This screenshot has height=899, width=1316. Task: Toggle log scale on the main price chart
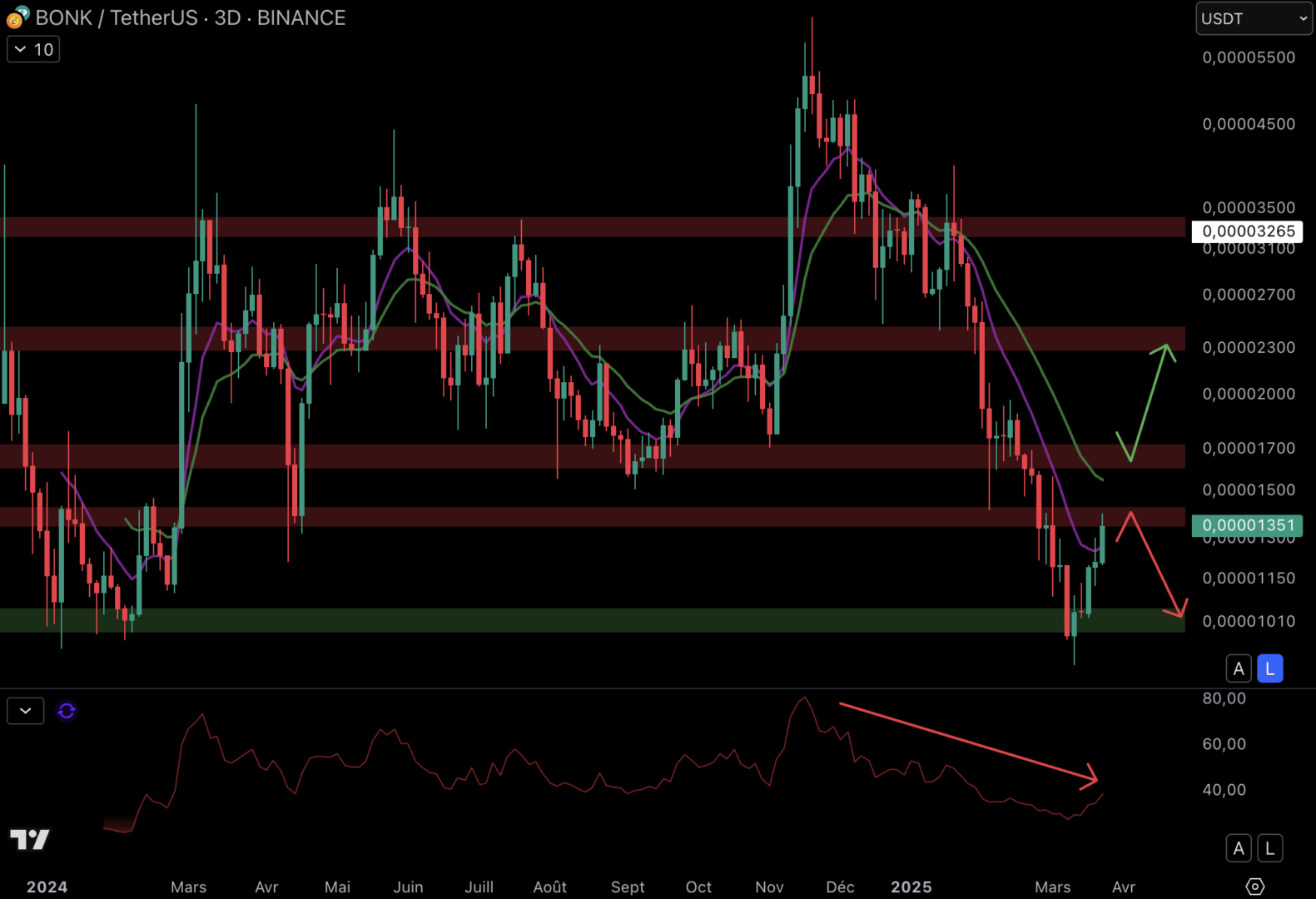(1269, 668)
